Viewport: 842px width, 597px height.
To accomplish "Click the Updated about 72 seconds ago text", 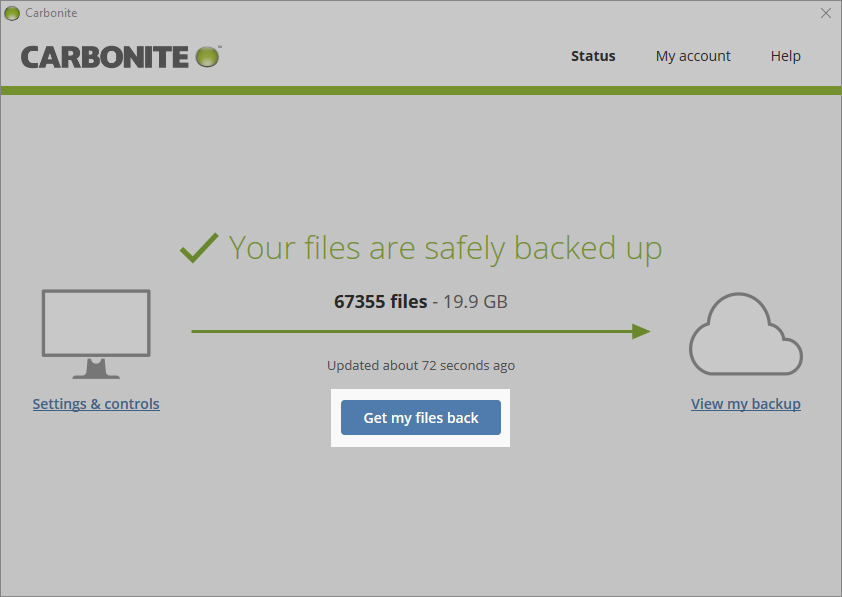I will [x=421, y=365].
